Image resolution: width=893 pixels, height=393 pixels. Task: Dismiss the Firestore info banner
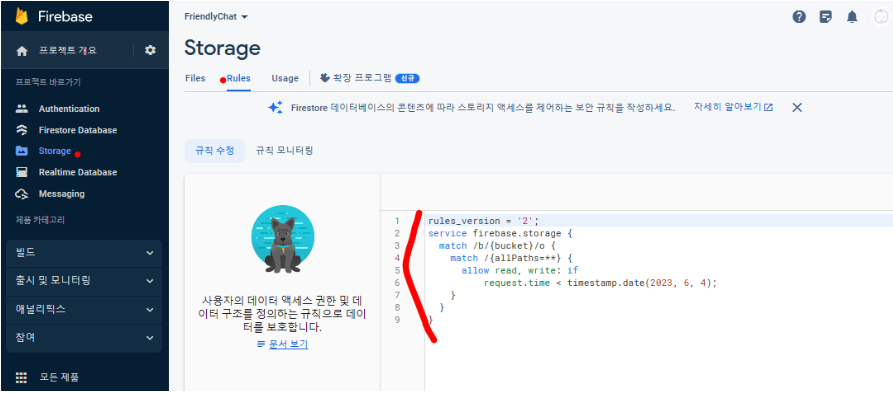point(797,108)
